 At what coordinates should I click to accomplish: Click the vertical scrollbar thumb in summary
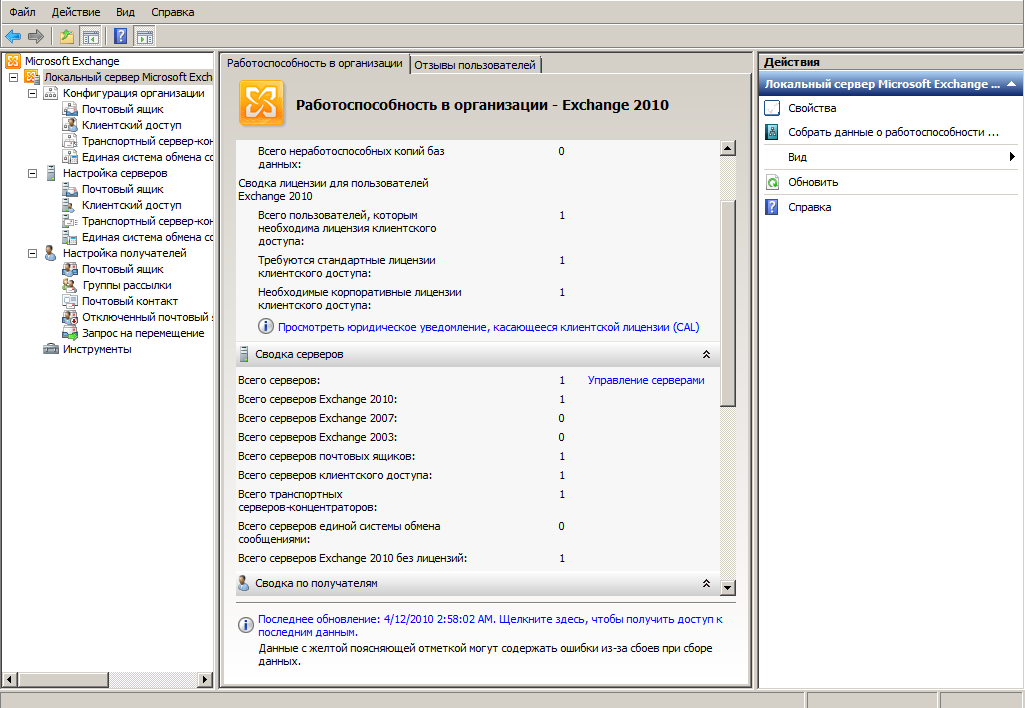tap(728, 303)
